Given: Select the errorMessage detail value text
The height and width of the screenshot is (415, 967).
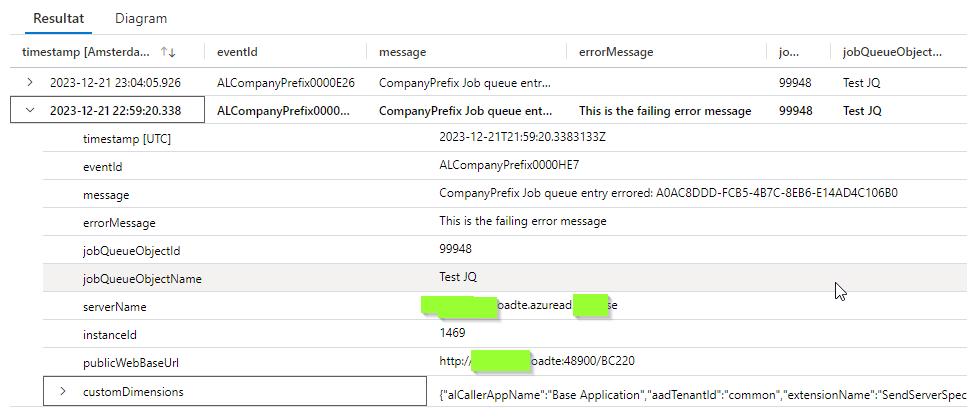Looking at the screenshot, I should 522,221.
